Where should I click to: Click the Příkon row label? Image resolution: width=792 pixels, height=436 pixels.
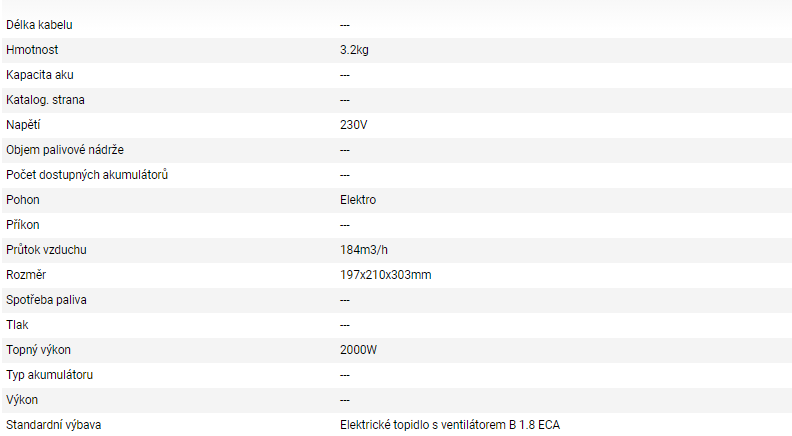point(23,224)
